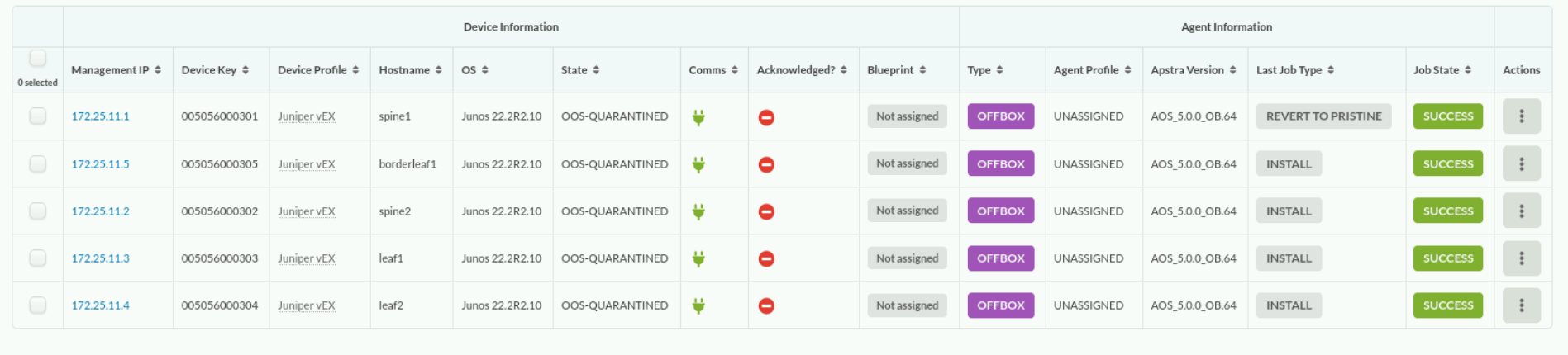Click green comms plug icon for borderleaf1

(698, 164)
